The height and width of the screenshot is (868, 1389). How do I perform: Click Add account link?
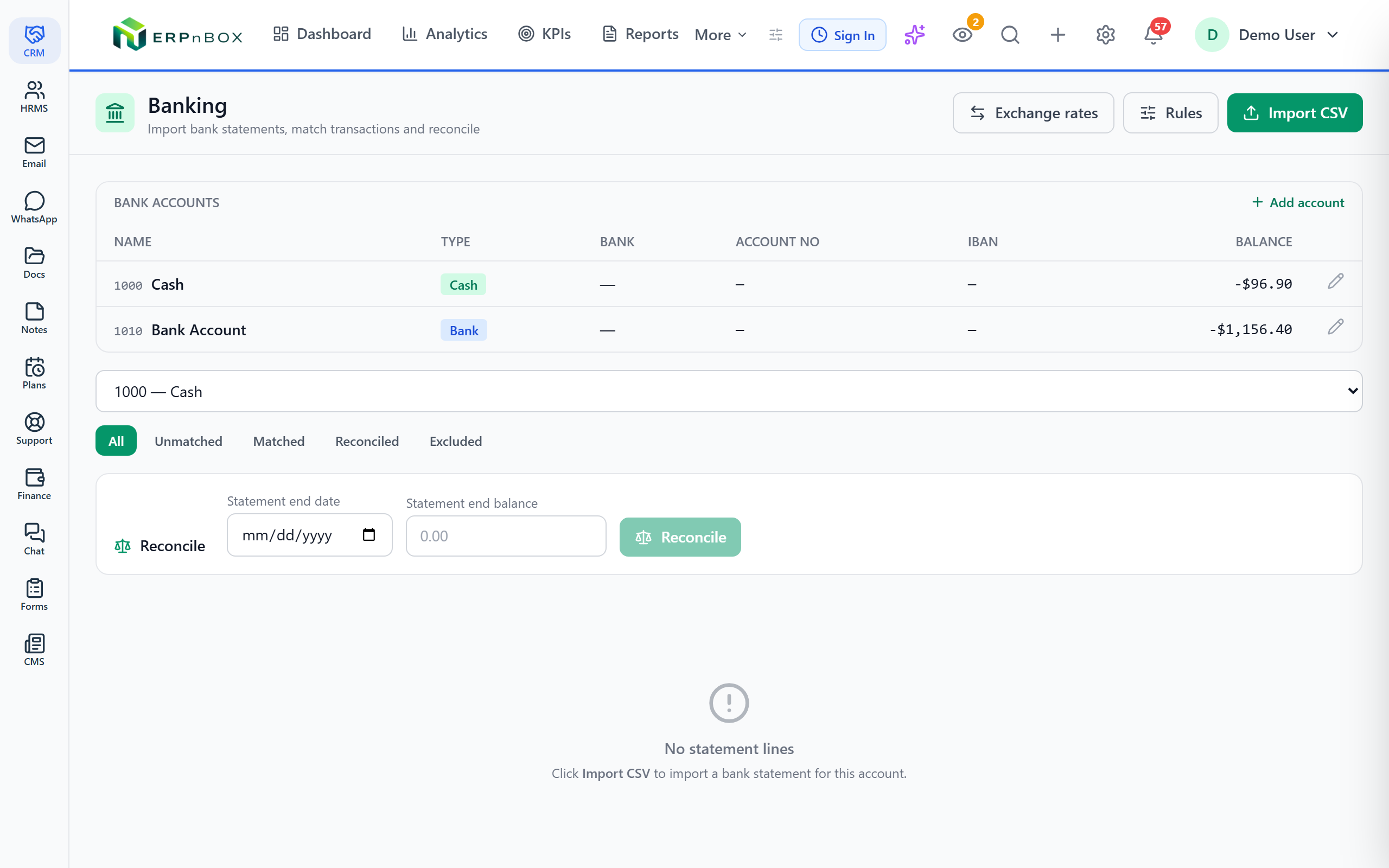coord(1298,203)
